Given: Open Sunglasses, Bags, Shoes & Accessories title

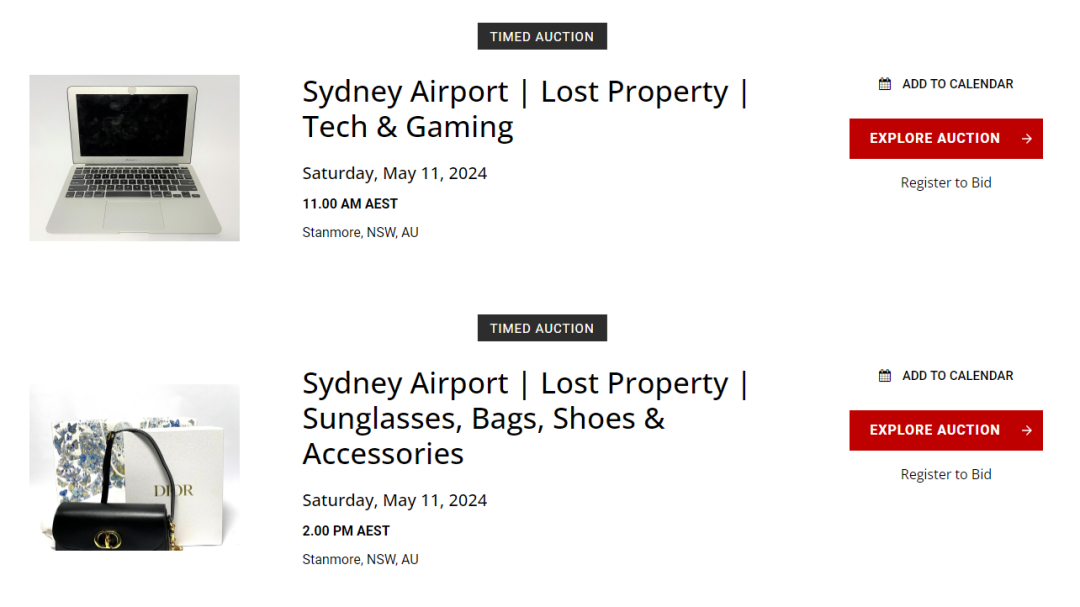Looking at the screenshot, I should 525,418.
